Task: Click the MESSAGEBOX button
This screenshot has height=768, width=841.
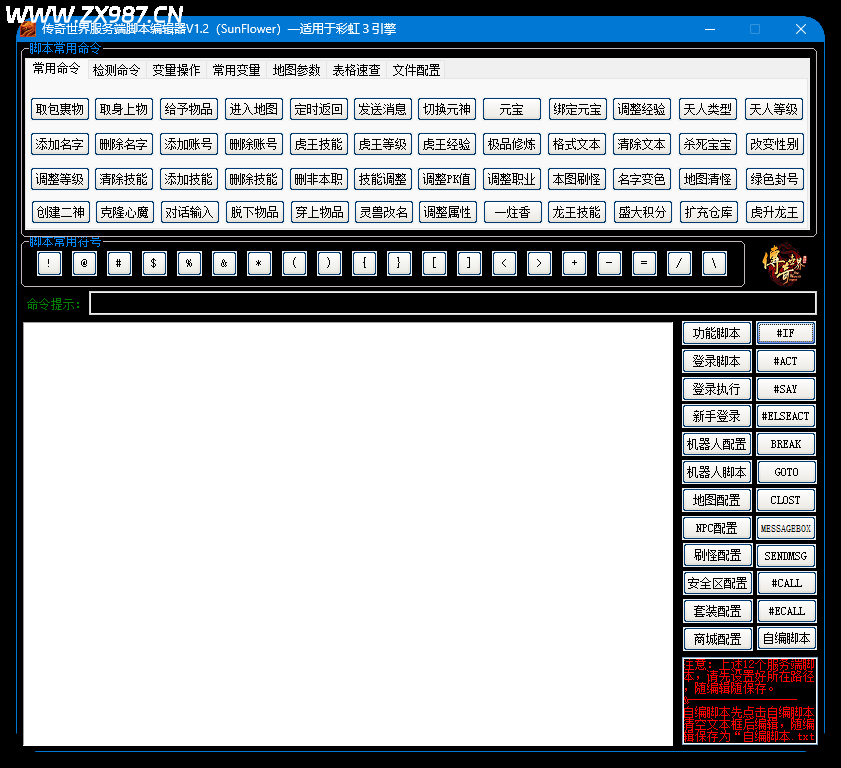Action: coord(786,528)
